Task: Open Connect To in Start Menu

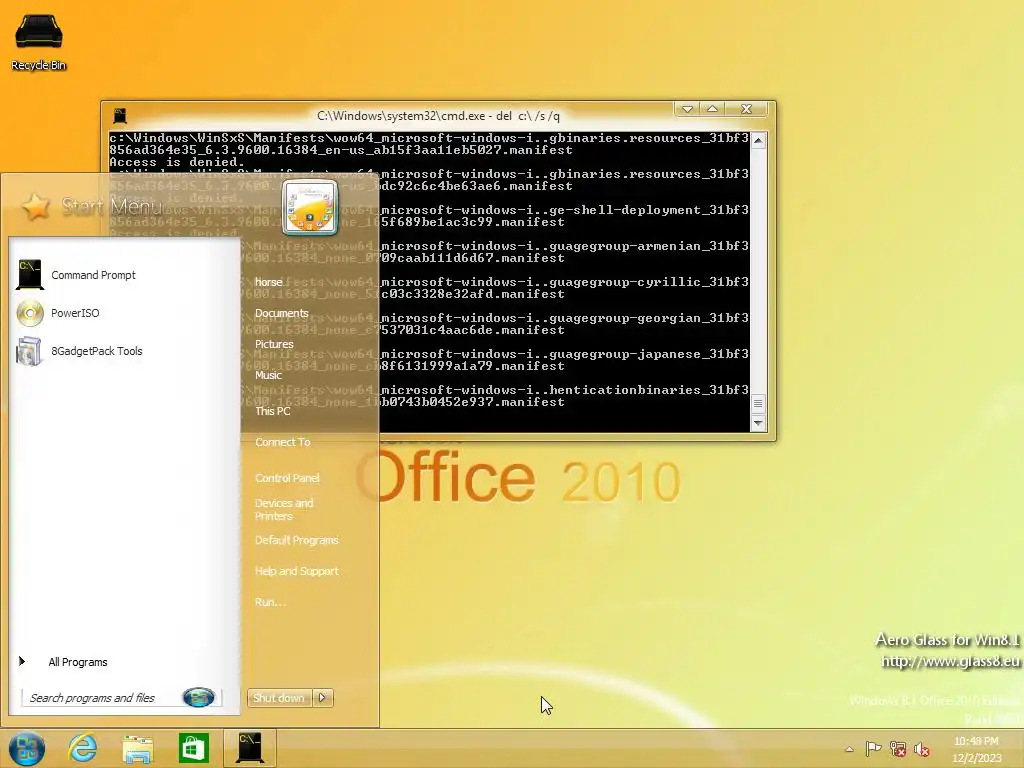Action: click(x=282, y=442)
